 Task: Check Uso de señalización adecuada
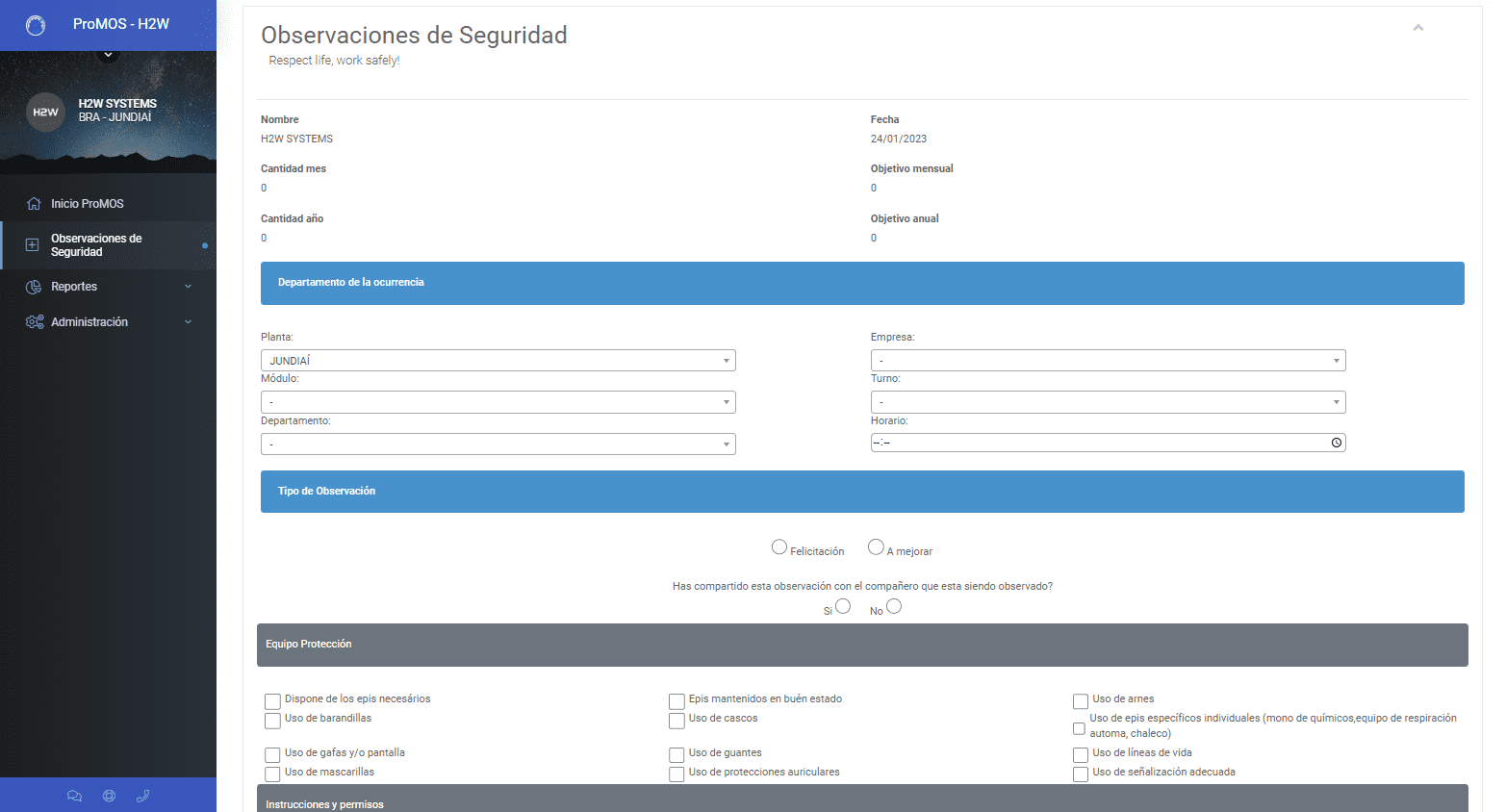pos(1081,774)
